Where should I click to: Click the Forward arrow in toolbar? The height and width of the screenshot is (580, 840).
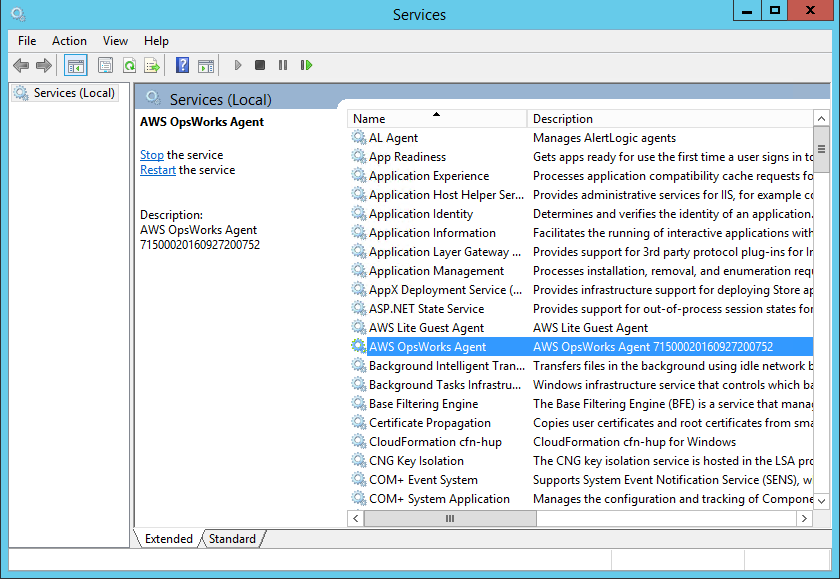pos(44,65)
